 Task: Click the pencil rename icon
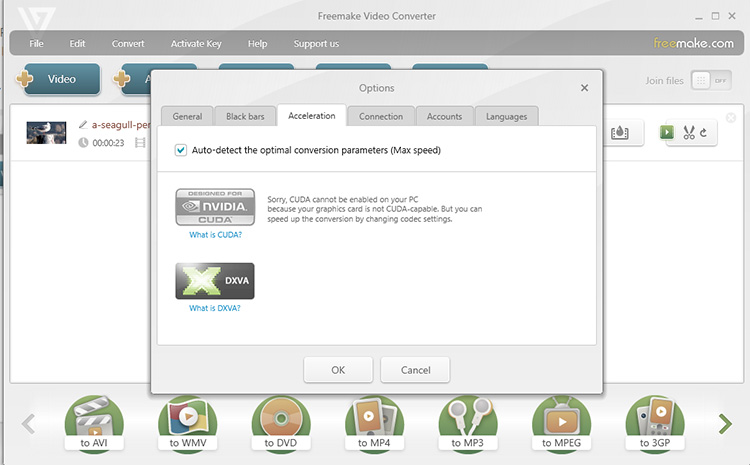tap(83, 124)
